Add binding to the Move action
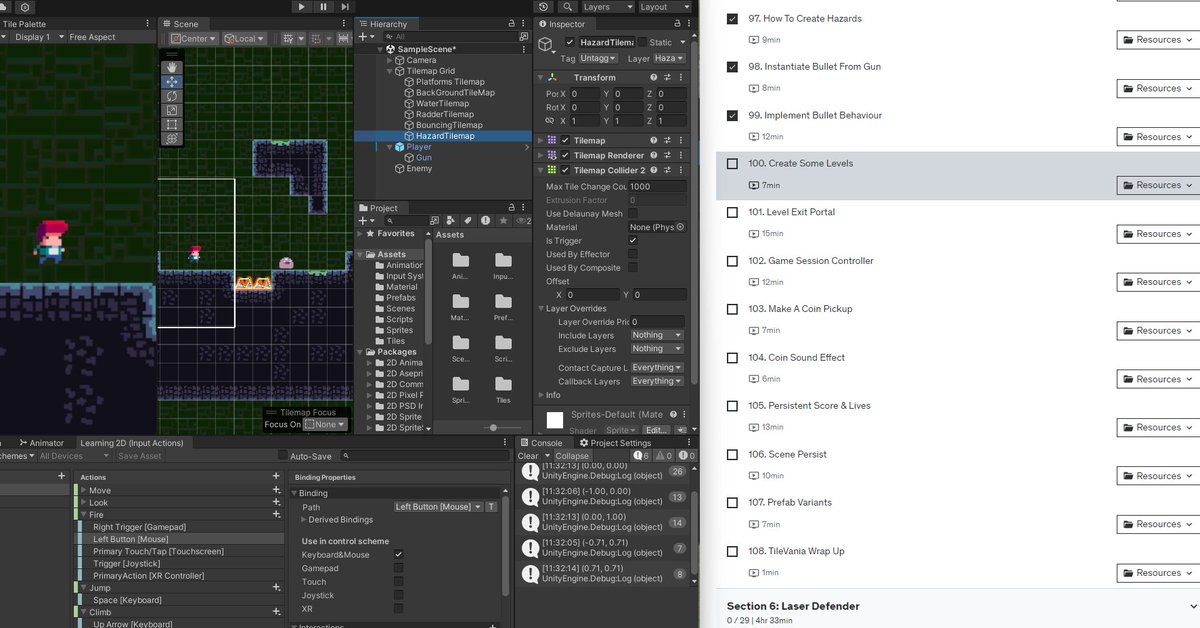1200x628 pixels. (x=276, y=490)
